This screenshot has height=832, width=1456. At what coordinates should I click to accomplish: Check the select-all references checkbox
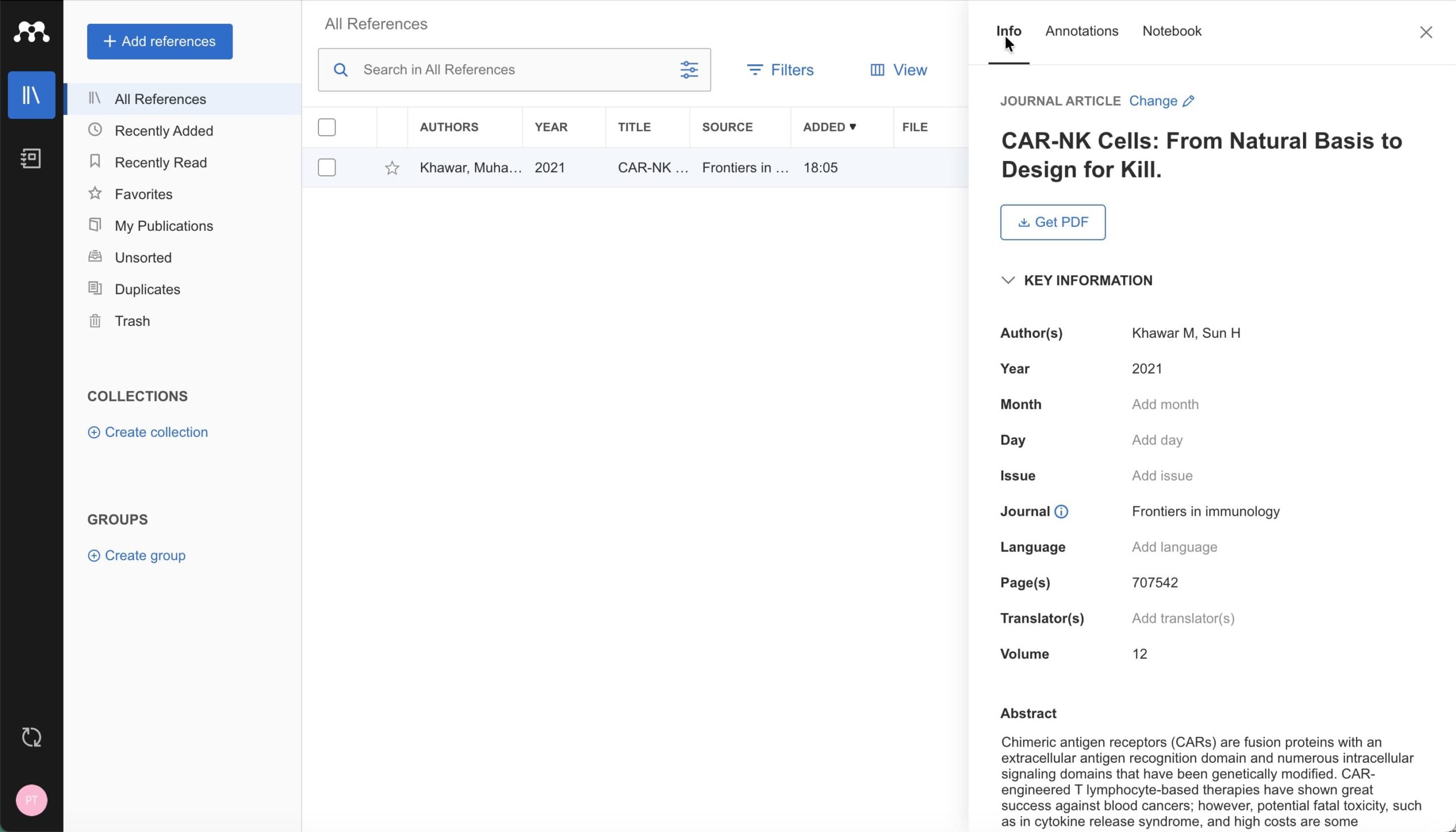click(327, 127)
